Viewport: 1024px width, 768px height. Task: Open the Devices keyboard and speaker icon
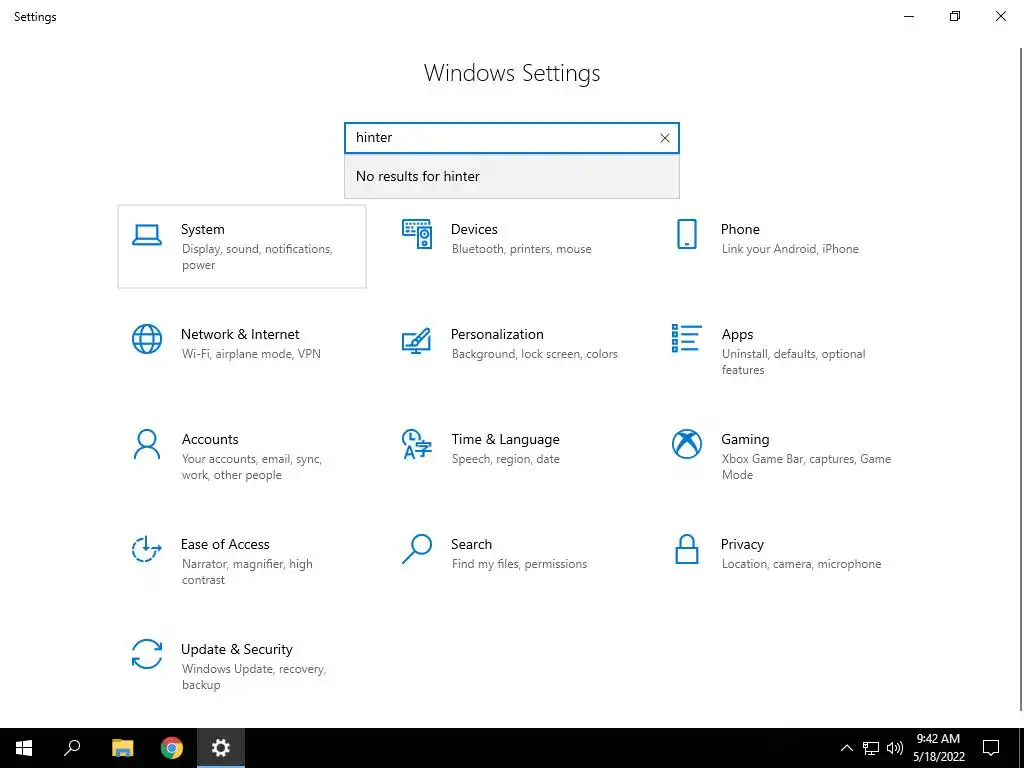[417, 234]
